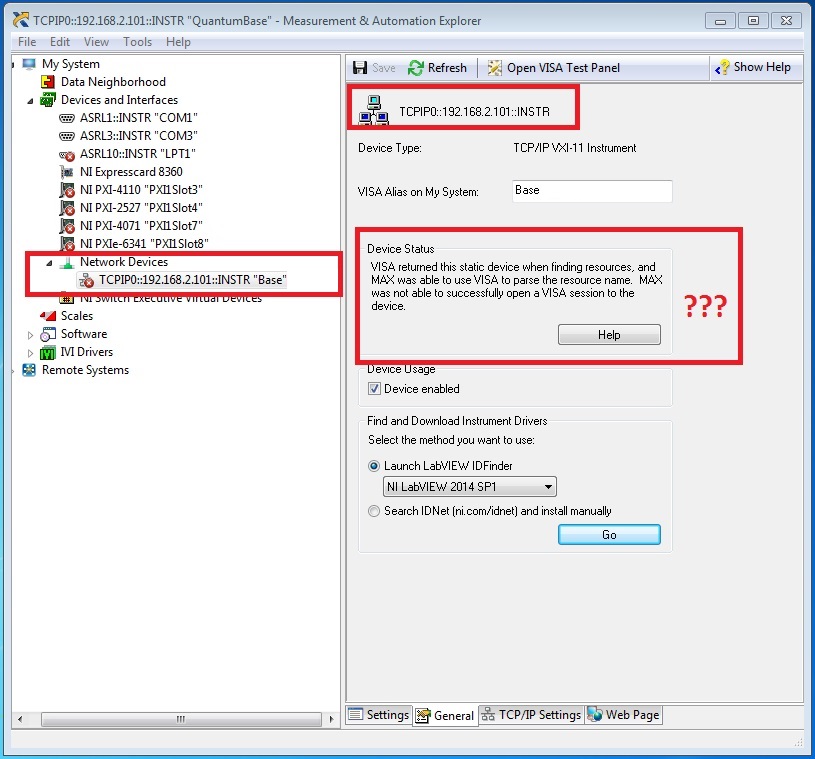Select ASRL10::INSTR "LPT1" tree item
Viewport: 815px width, 759px height.
pos(138,154)
